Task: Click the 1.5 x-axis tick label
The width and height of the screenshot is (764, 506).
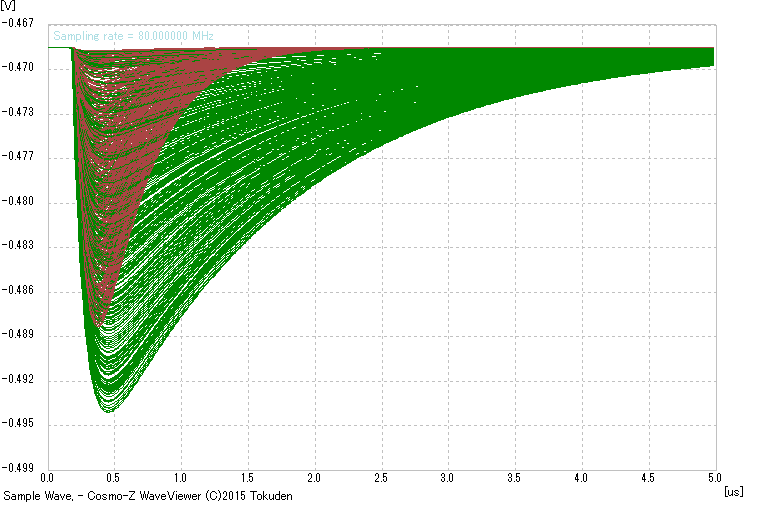Action: point(248,480)
